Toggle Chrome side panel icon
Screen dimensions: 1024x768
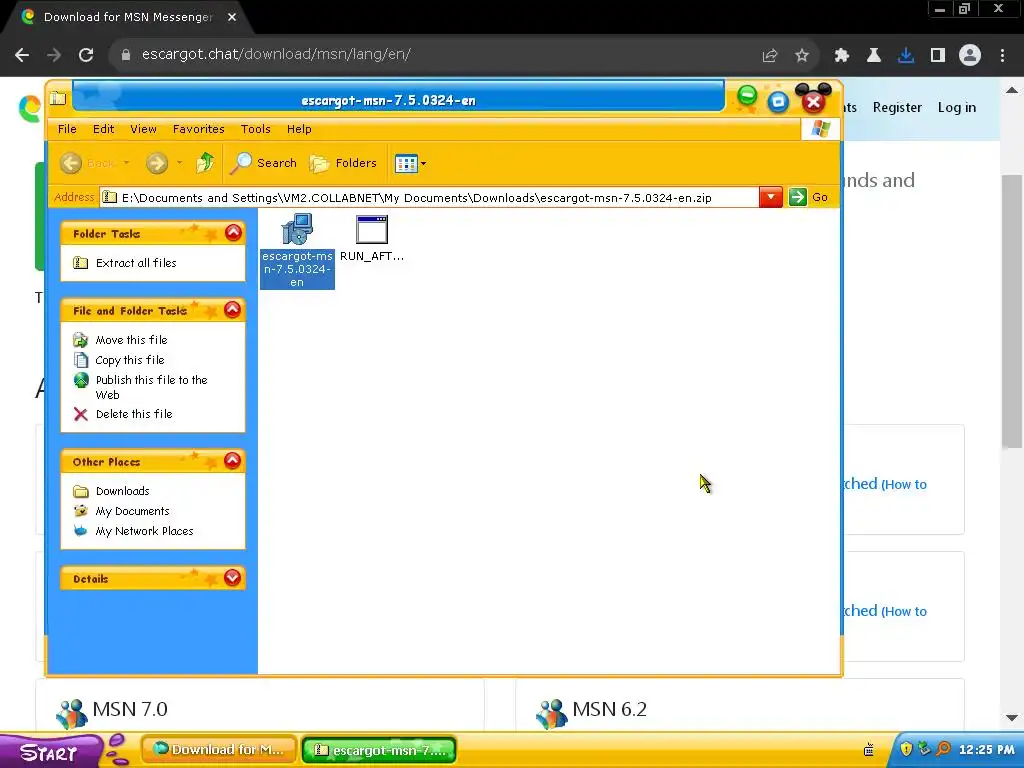coord(938,56)
